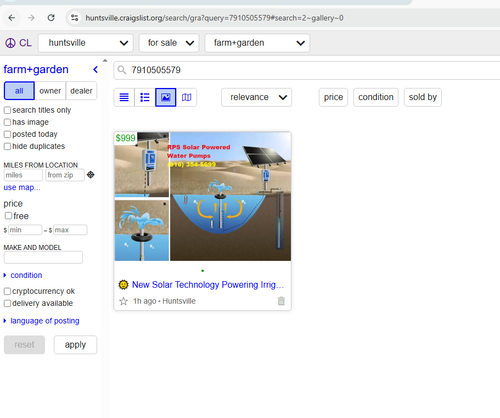Click the from zip input field

[65, 175]
